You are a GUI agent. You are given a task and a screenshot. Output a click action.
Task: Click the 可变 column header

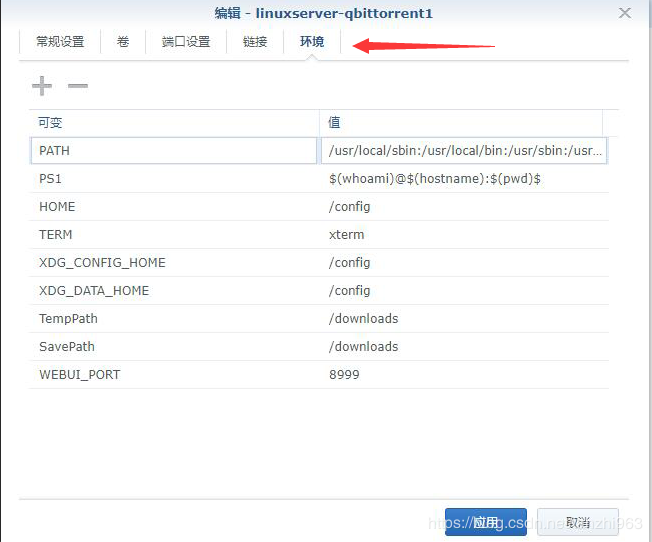click(x=174, y=122)
